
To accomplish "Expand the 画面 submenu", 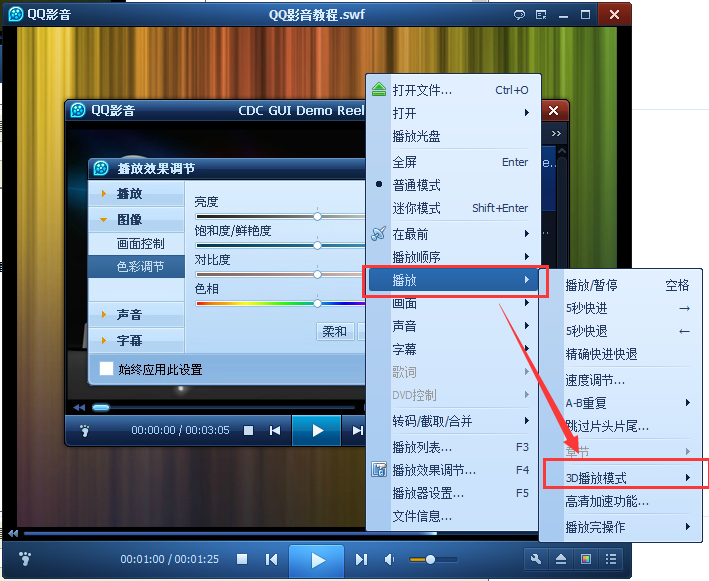I will pos(454,303).
